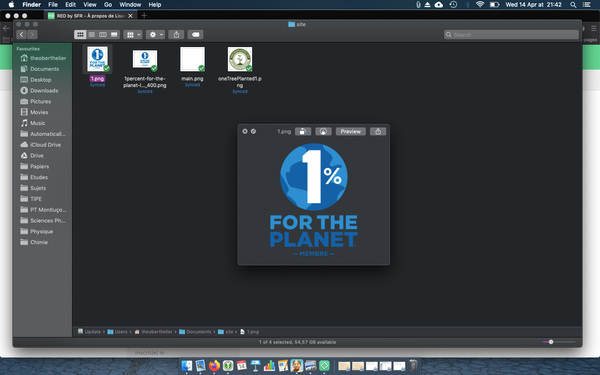
Task: Open the Edit menu
Action: (70, 5)
